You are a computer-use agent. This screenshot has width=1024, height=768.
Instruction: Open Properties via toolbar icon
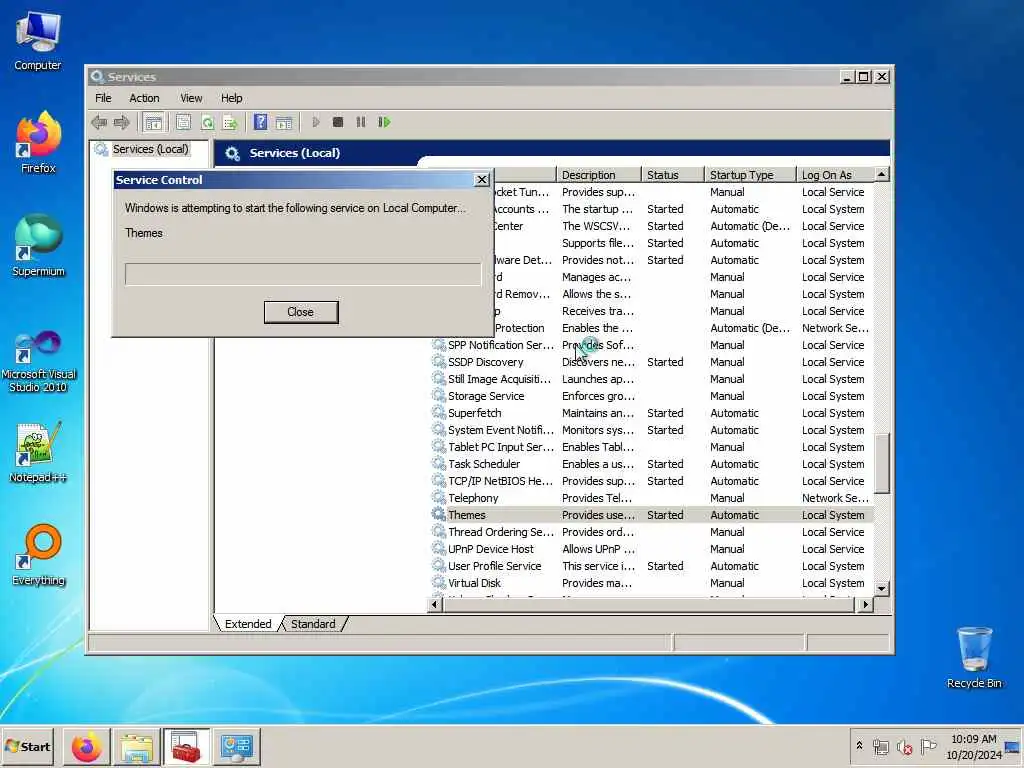[x=184, y=122]
